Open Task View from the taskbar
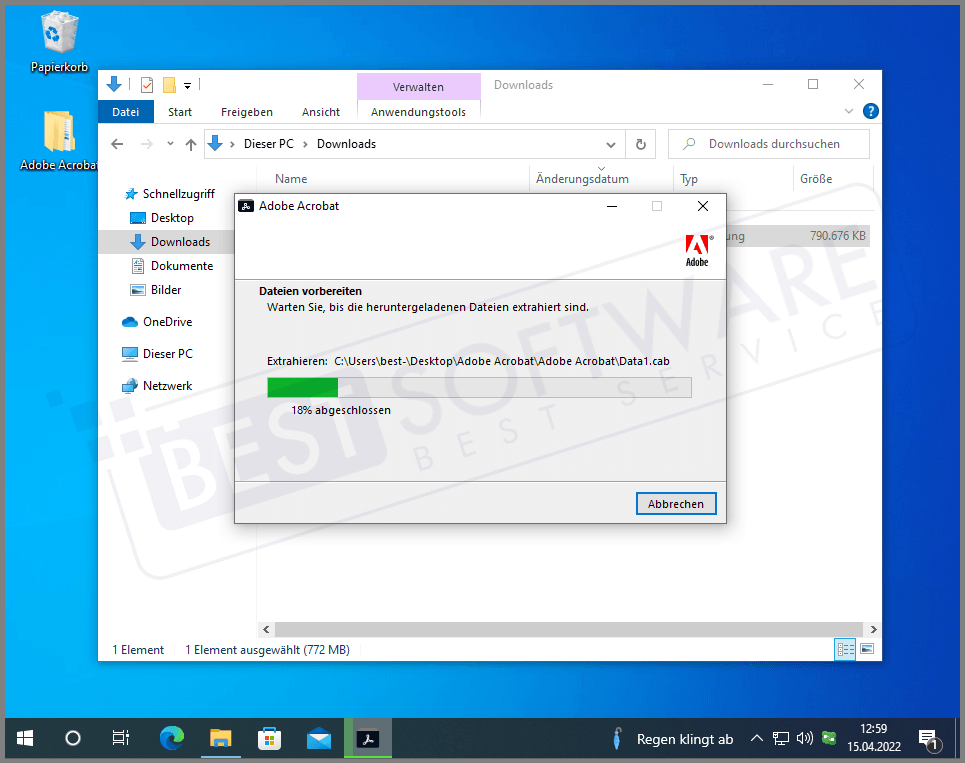The width and height of the screenshot is (965, 763). pos(120,738)
